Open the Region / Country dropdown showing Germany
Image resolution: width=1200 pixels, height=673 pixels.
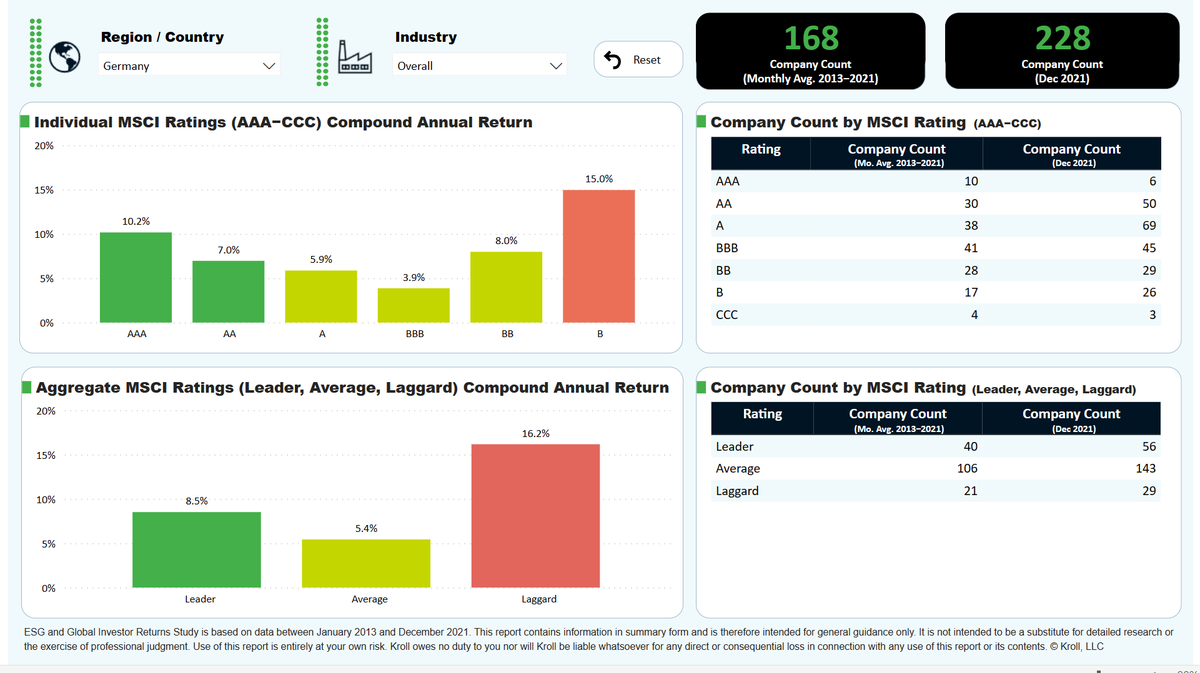190,66
